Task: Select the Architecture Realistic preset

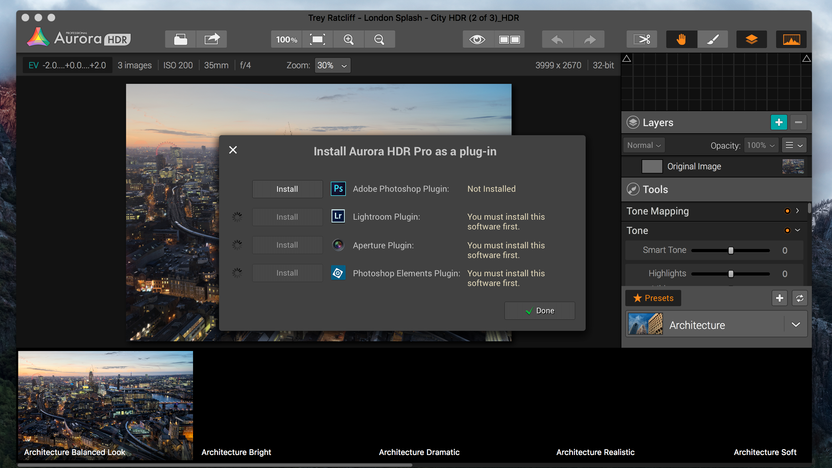Action: pos(595,452)
